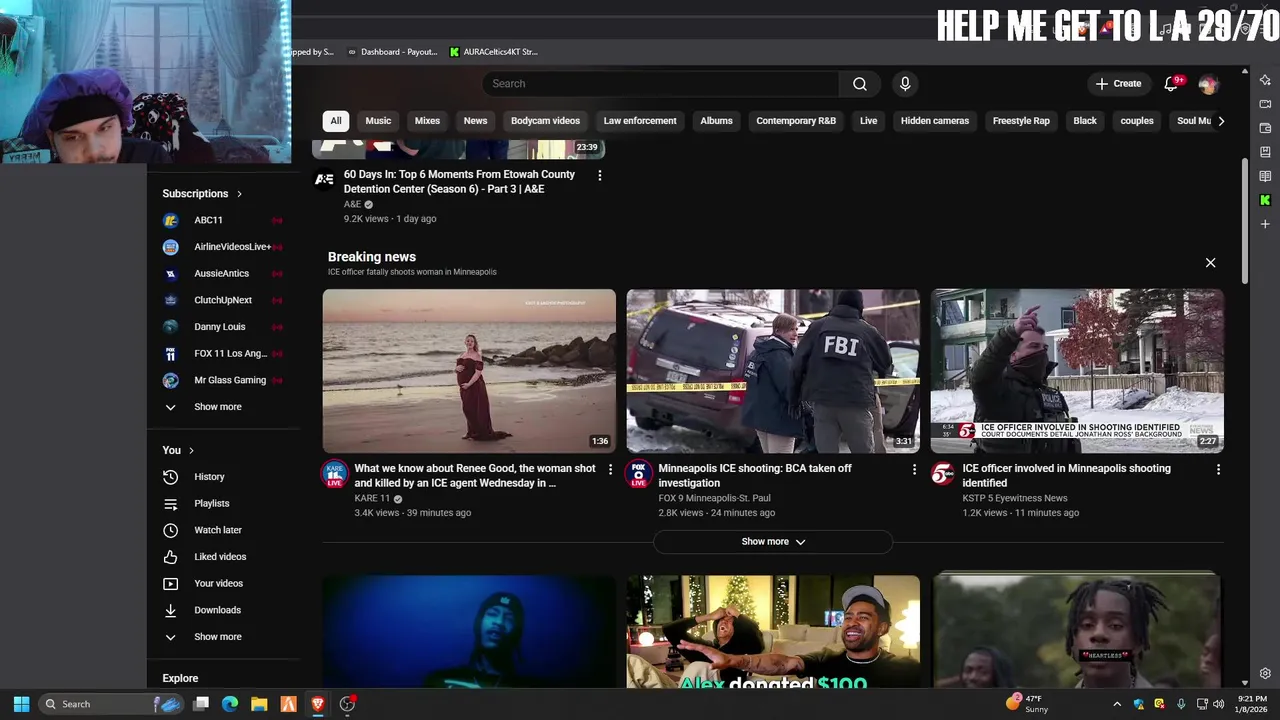Dismiss Breaking news section

(x=1210, y=263)
